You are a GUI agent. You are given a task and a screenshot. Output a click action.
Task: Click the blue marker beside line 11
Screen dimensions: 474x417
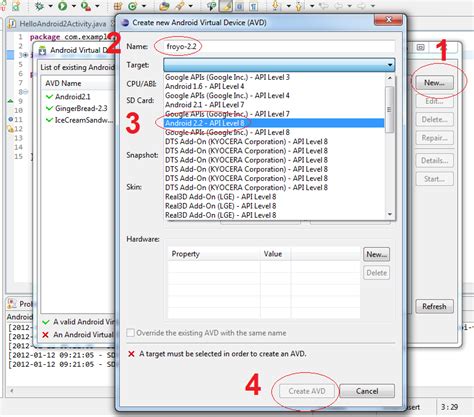click(x=10, y=119)
